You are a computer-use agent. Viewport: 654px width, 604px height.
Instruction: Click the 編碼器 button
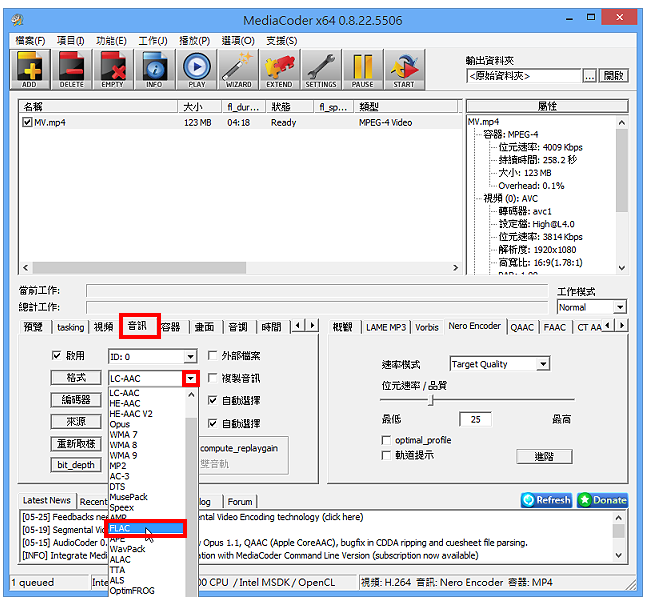point(76,400)
